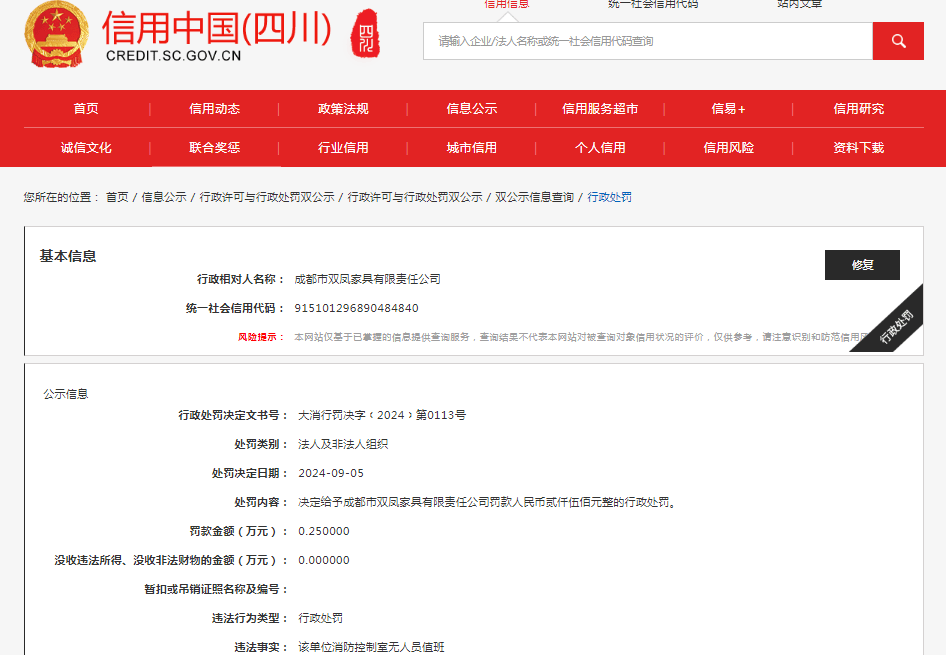Open the 诚信文化 menu item
The height and width of the screenshot is (655, 946).
point(86,148)
